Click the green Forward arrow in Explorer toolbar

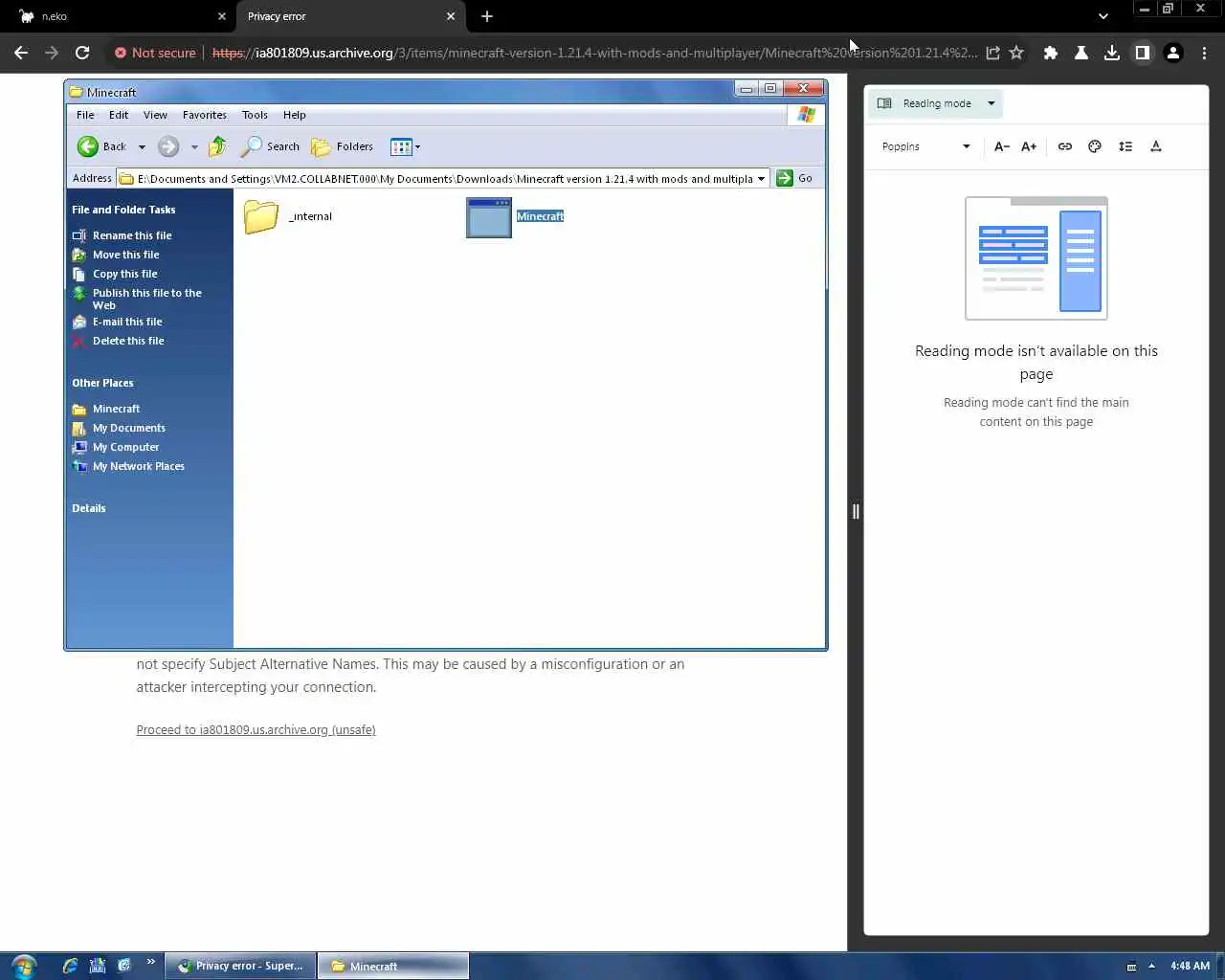[x=168, y=146]
